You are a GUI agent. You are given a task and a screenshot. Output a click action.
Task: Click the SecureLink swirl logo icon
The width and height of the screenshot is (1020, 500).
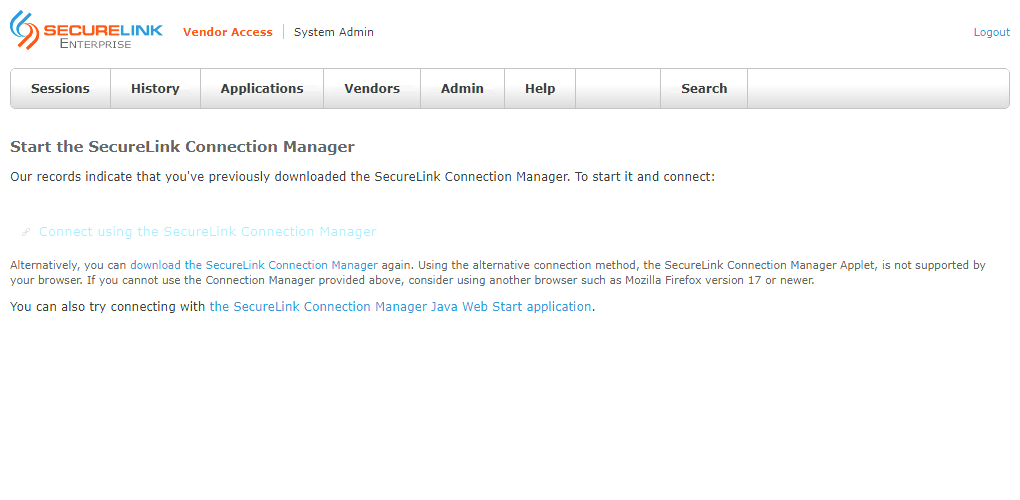(25, 30)
